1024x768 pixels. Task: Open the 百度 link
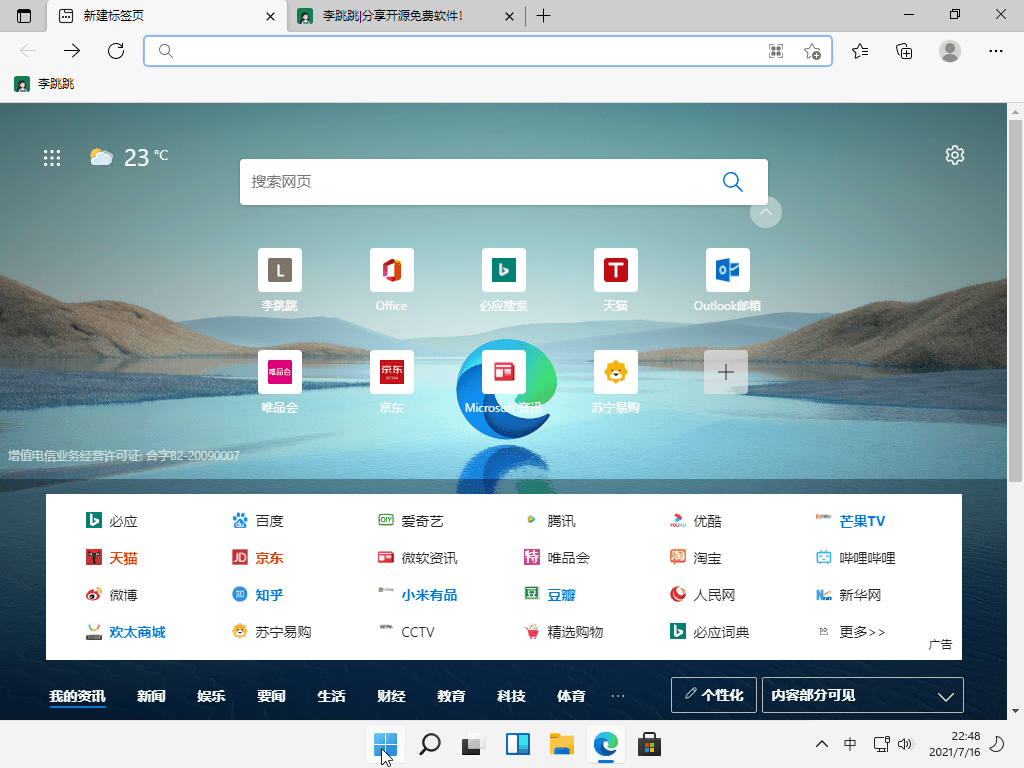click(x=258, y=520)
